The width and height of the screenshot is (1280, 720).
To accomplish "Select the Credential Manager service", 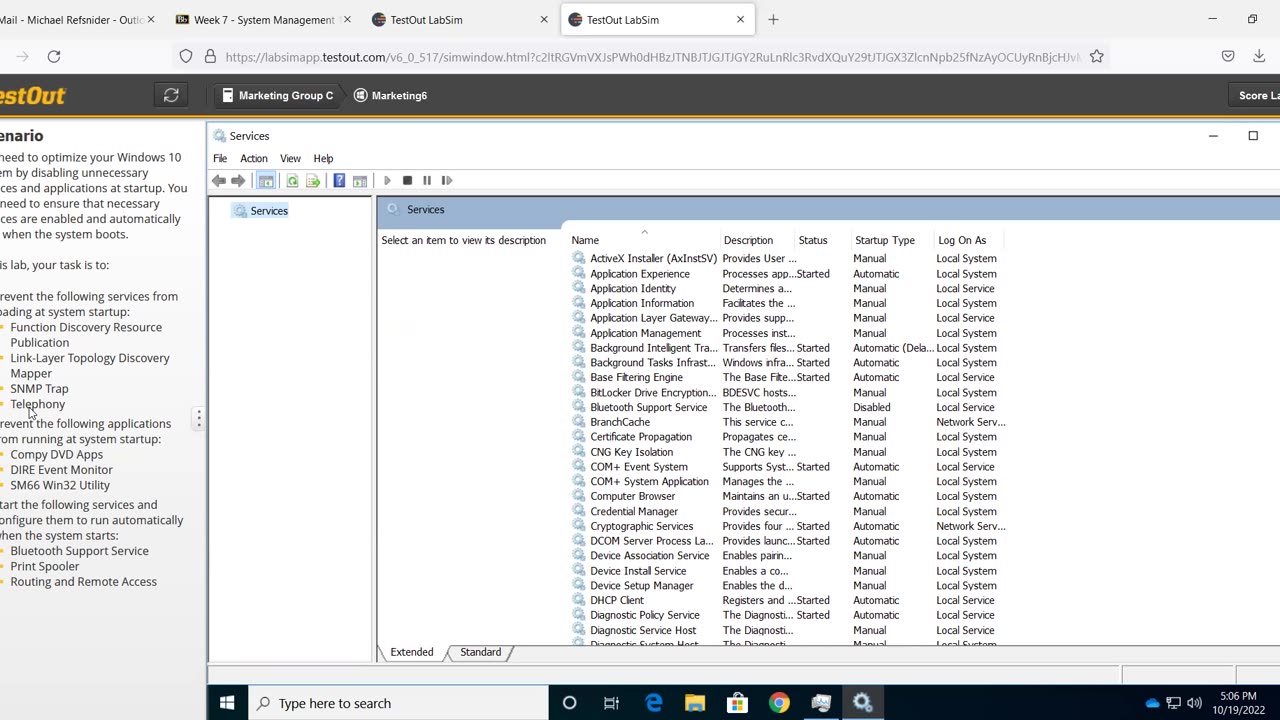I will pos(788,511).
